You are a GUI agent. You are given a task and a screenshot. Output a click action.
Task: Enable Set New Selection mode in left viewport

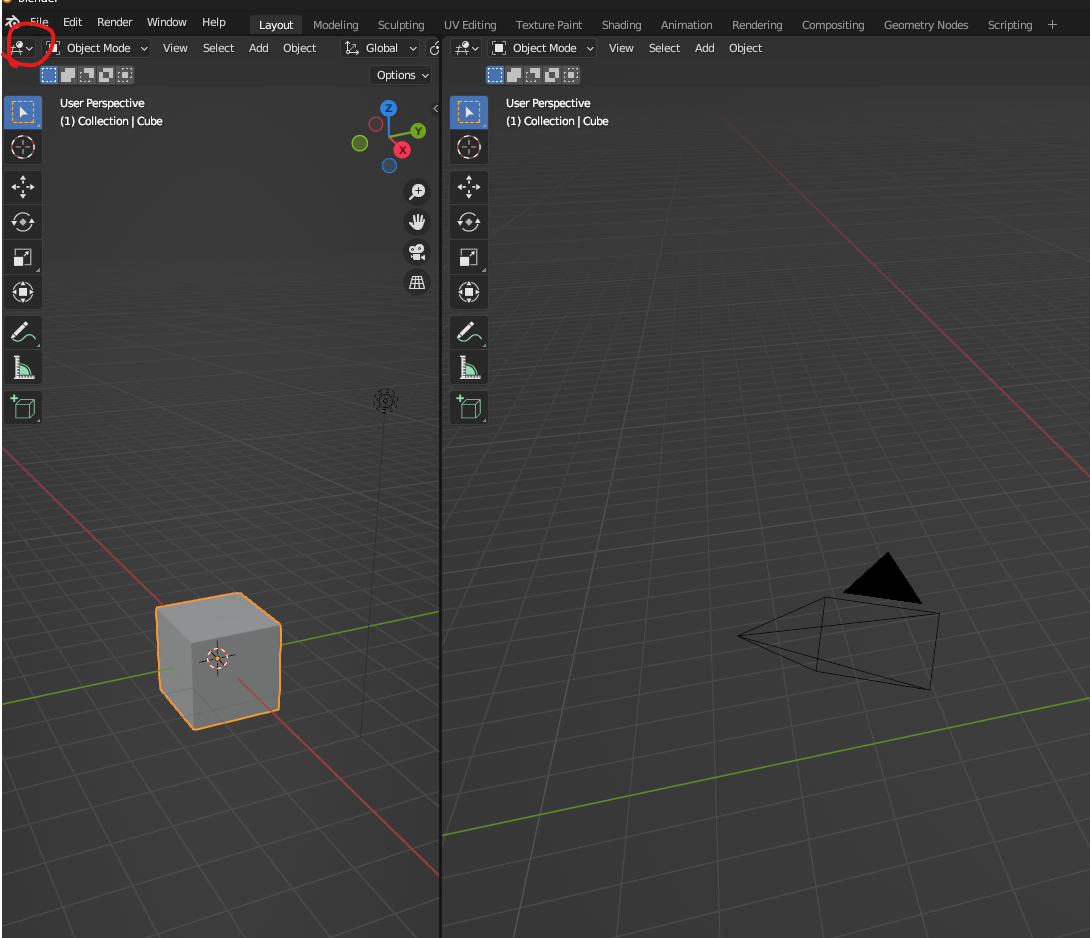coord(49,75)
